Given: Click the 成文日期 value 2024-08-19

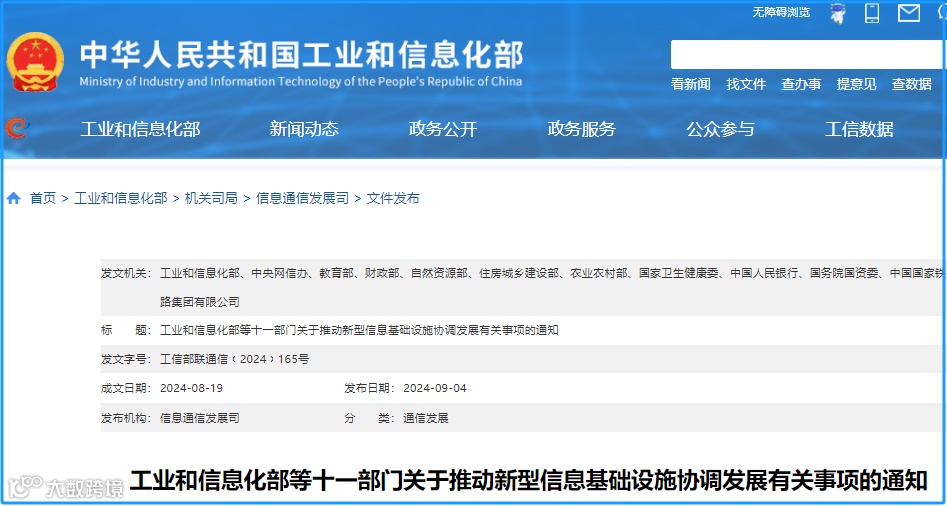Looking at the screenshot, I should pos(191,388).
